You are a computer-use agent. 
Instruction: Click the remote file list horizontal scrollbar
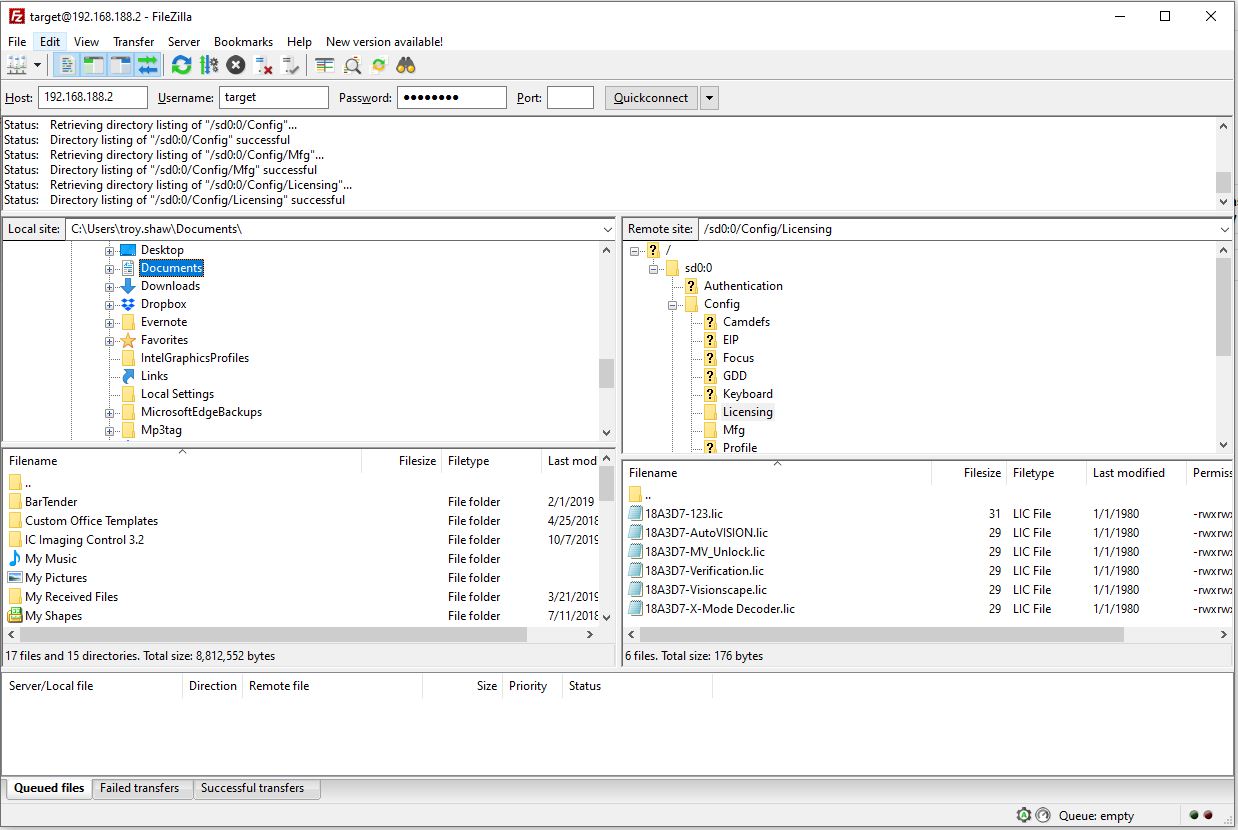point(881,635)
